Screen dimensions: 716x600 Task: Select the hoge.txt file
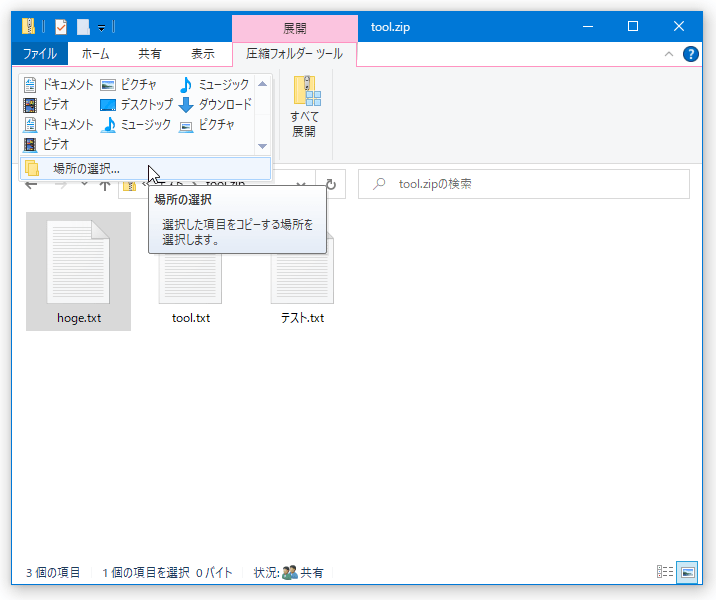tap(79, 271)
